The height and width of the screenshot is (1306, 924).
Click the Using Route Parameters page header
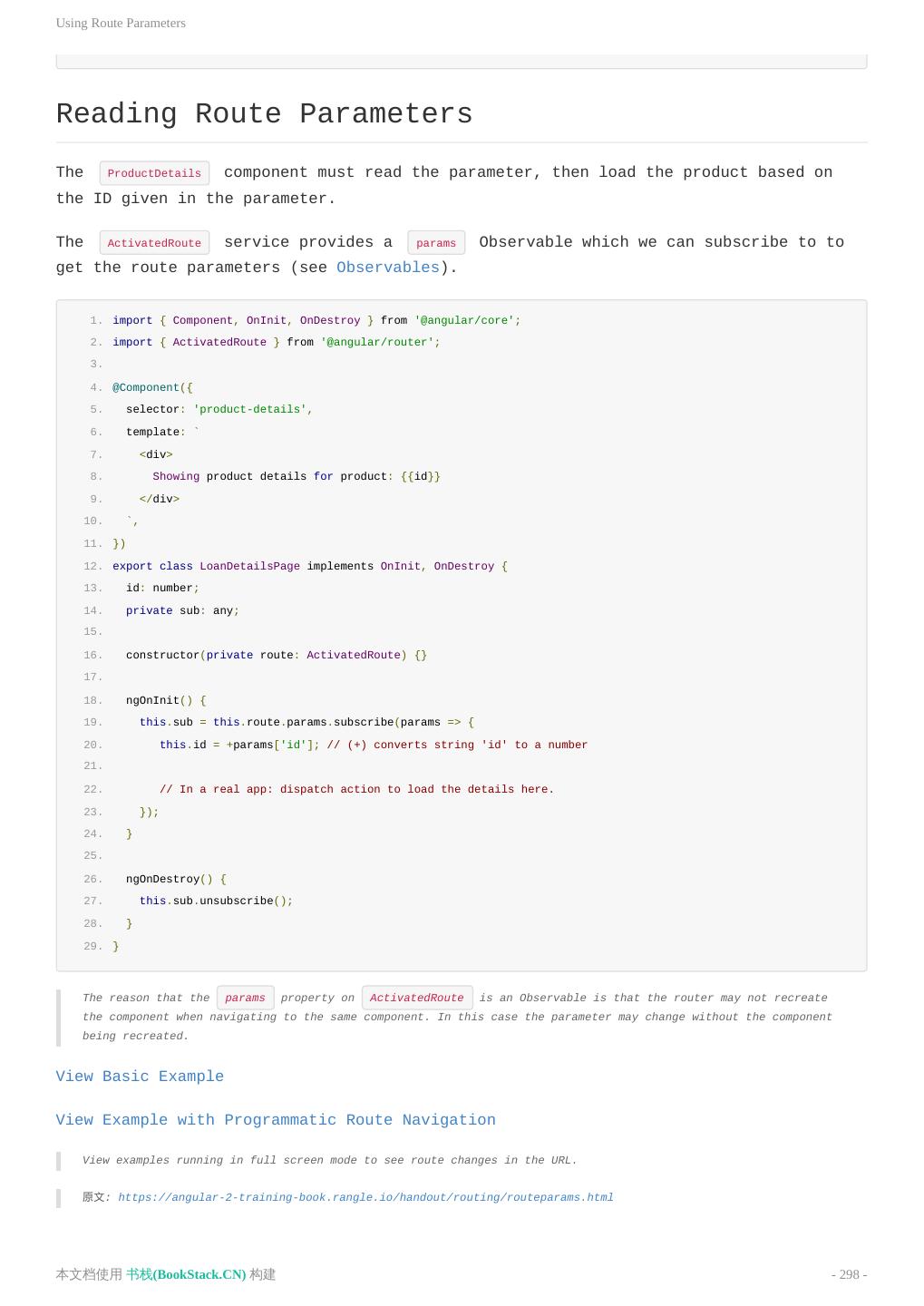coord(121,23)
